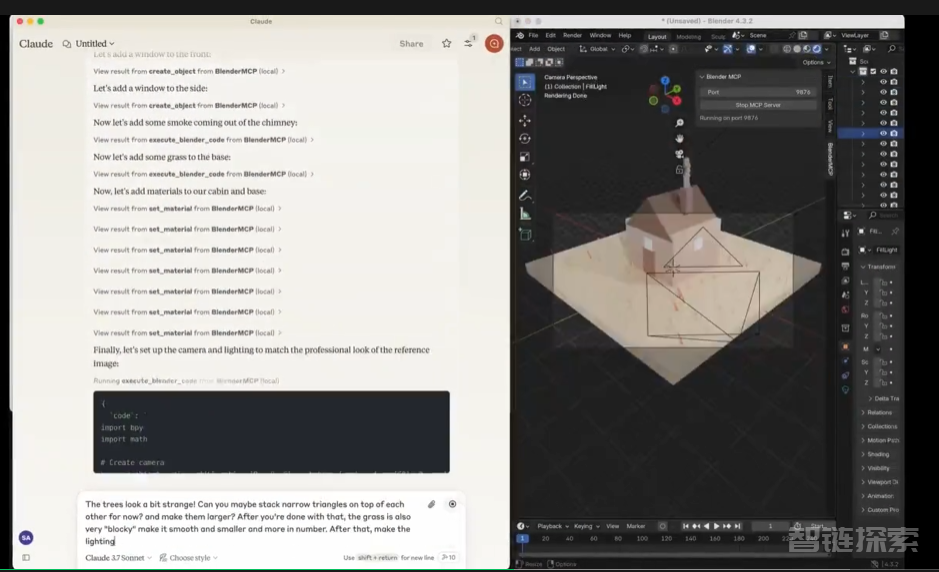Open the Keying dropdown in timeline
The width and height of the screenshot is (939, 572).
pyautogui.click(x=586, y=526)
